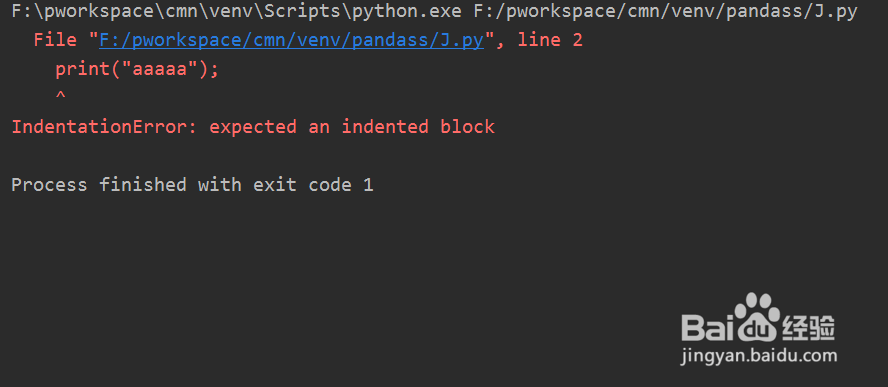Click the 'Bai' letters of the Baidu logo
This screenshot has width=888, height=387.
(708, 326)
